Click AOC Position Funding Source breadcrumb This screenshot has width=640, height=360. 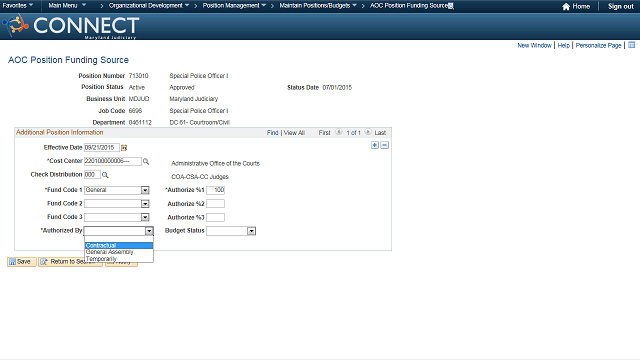[x=409, y=6]
